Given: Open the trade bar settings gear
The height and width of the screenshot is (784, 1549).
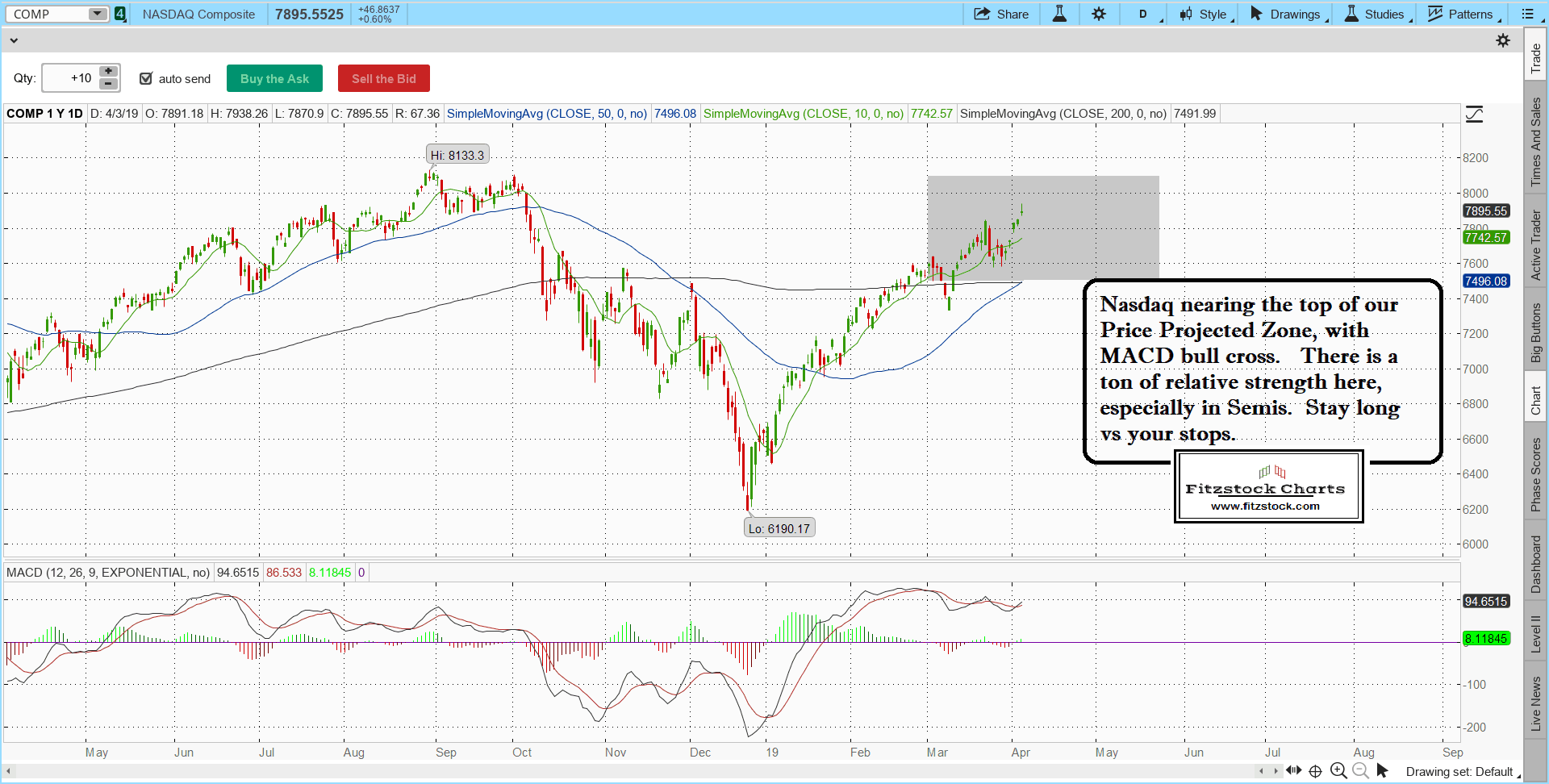Looking at the screenshot, I should [x=1503, y=40].
